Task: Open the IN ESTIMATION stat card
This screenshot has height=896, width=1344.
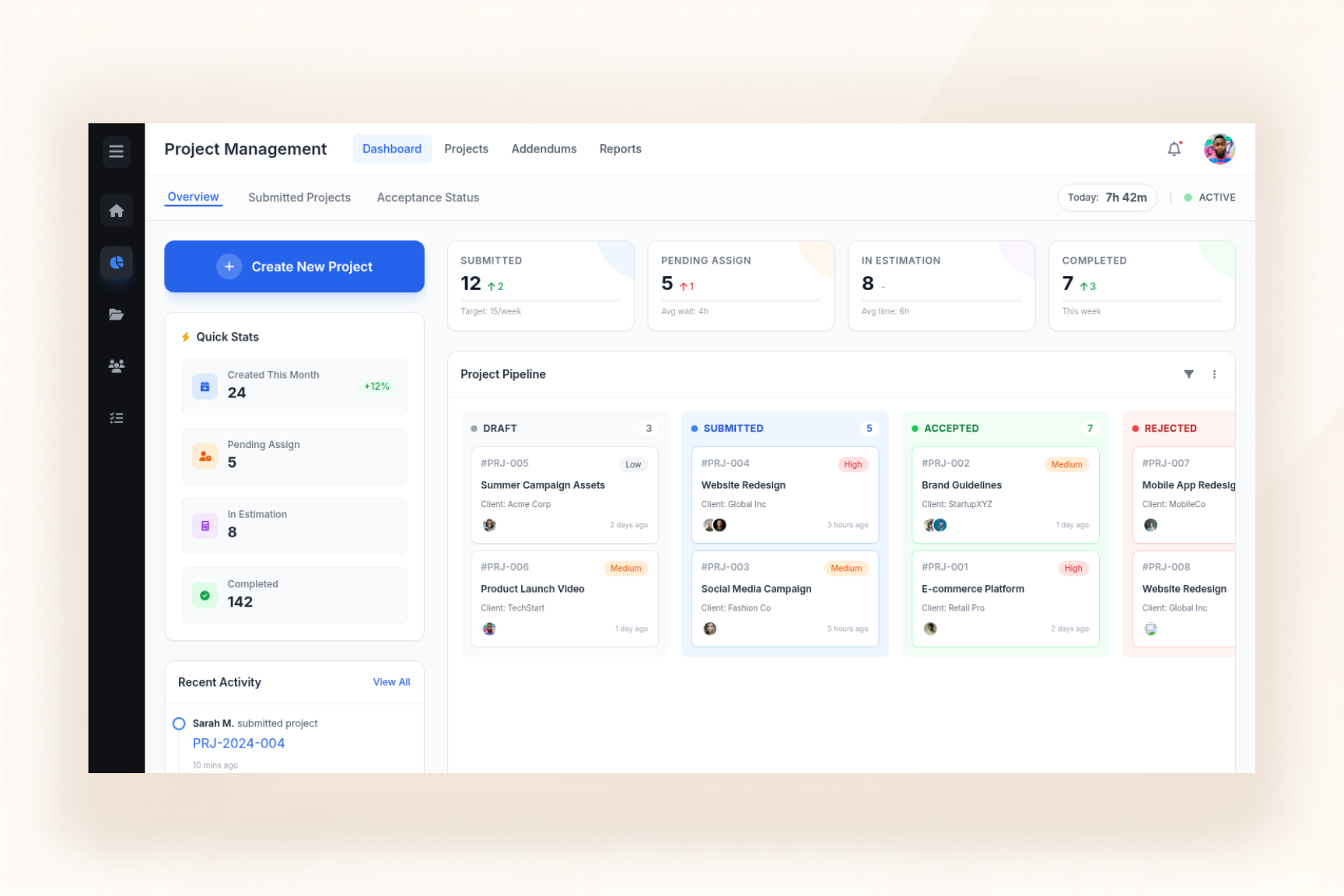Action: tap(942, 286)
